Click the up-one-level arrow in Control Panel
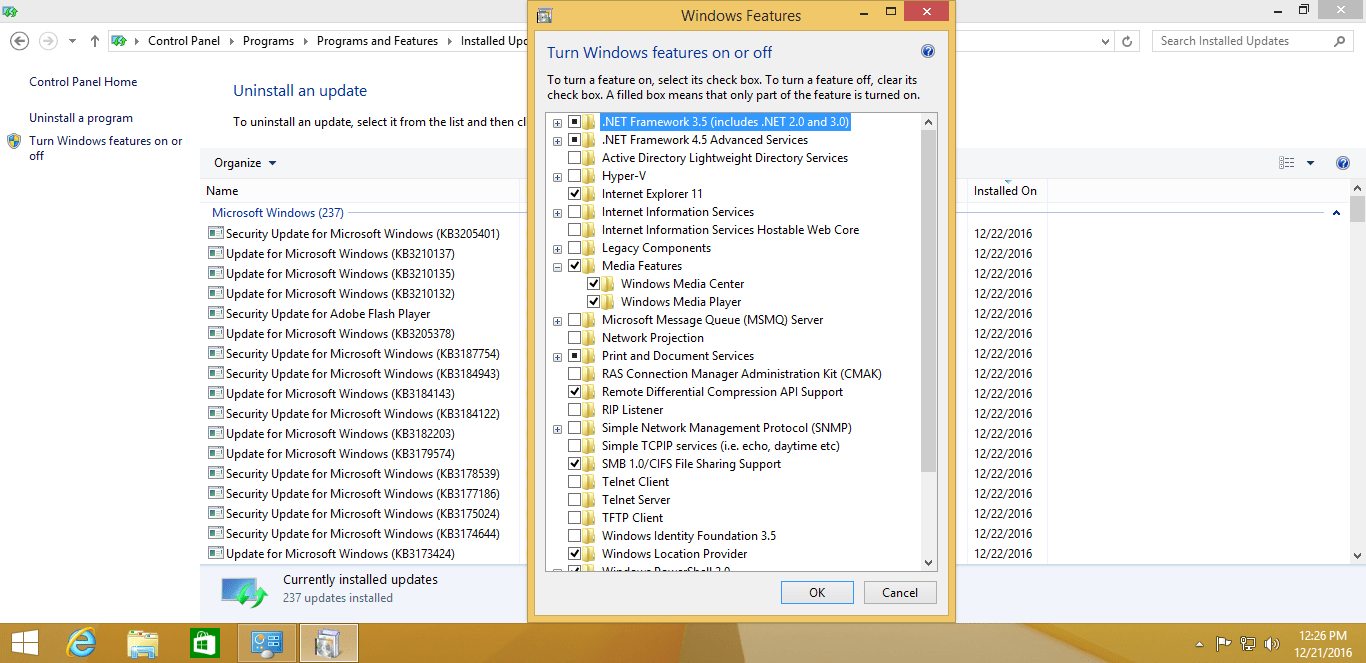The width and height of the screenshot is (1366, 663). coord(95,41)
